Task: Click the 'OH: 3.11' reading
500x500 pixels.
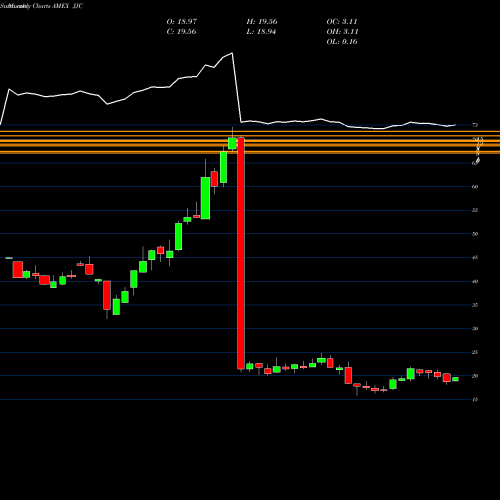Action: click(342, 32)
